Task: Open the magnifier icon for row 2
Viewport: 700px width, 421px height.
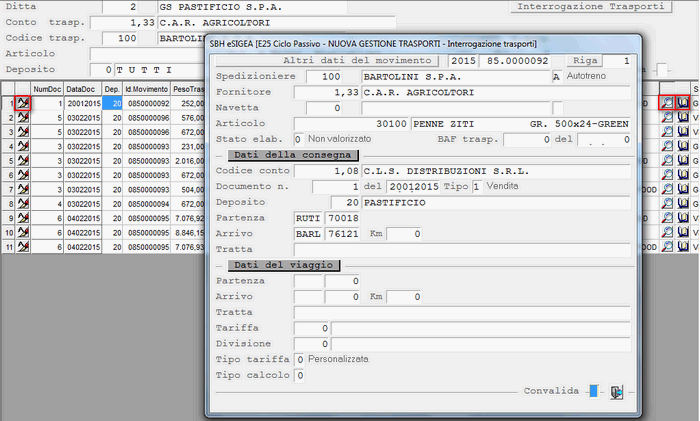Action: [x=667, y=117]
